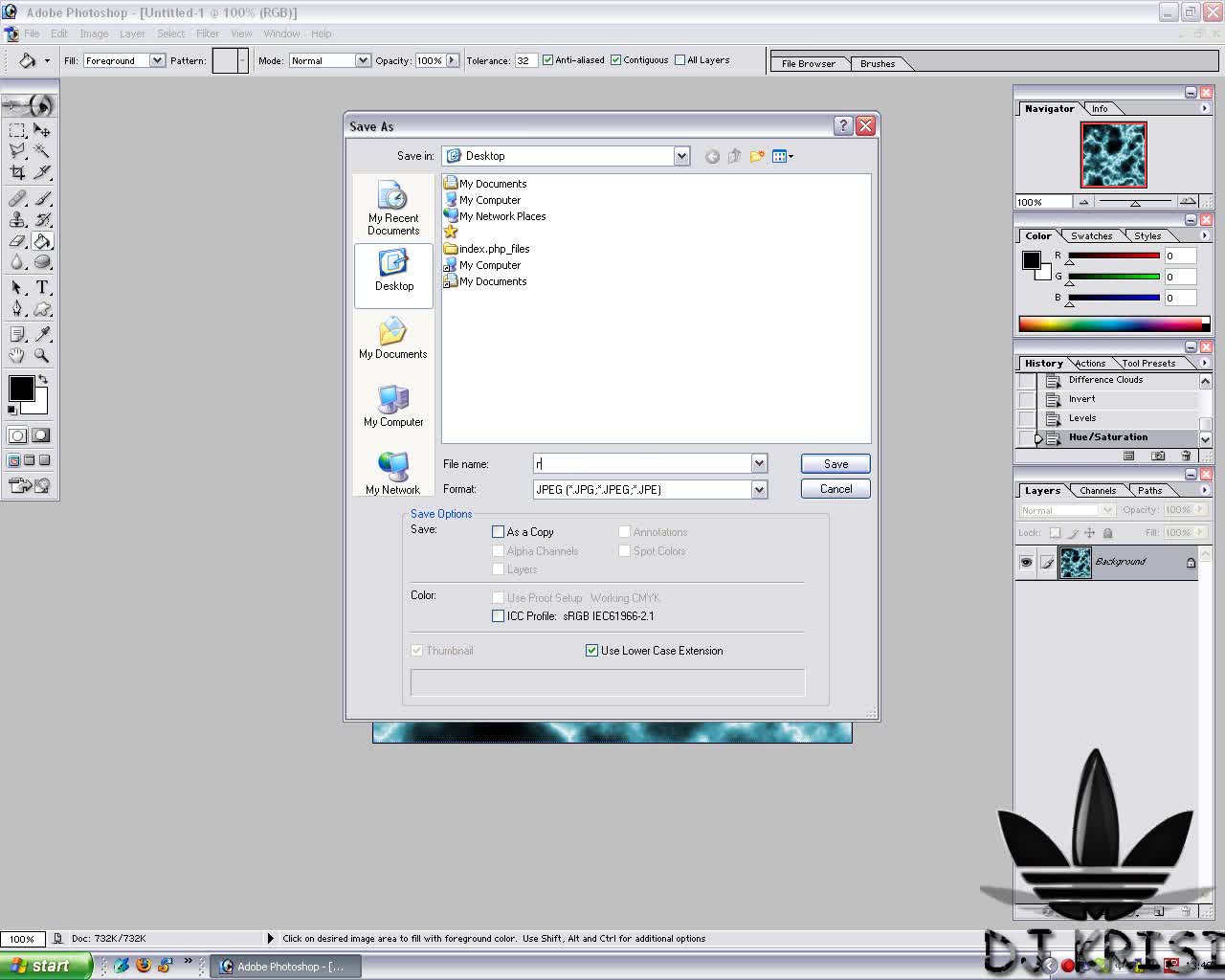Viewport: 1225px width, 980px height.
Task: Open the Windows start menu
Action: 46,966
